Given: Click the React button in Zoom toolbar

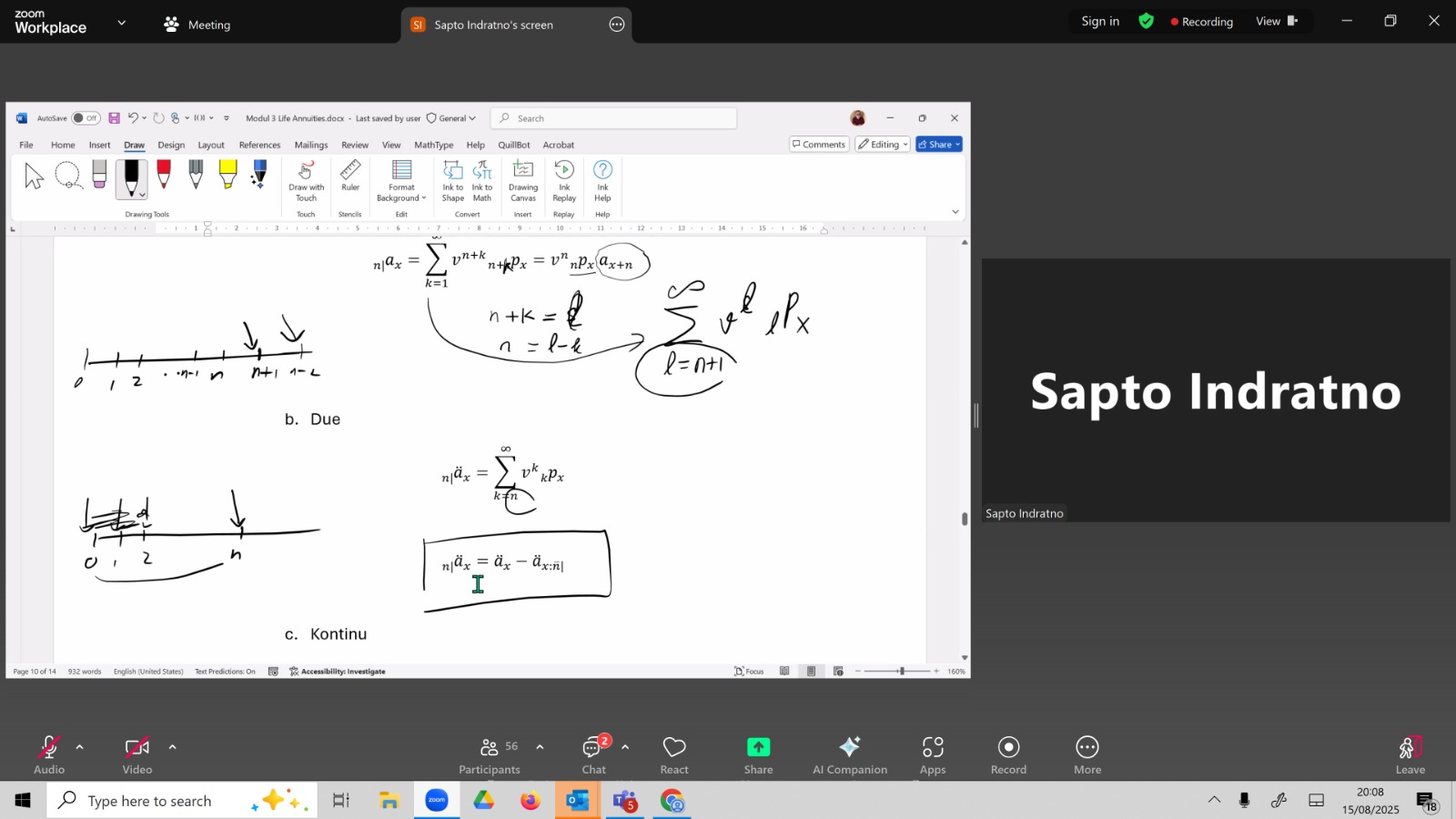Looking at the screenshot, I should tap(674, 754).
